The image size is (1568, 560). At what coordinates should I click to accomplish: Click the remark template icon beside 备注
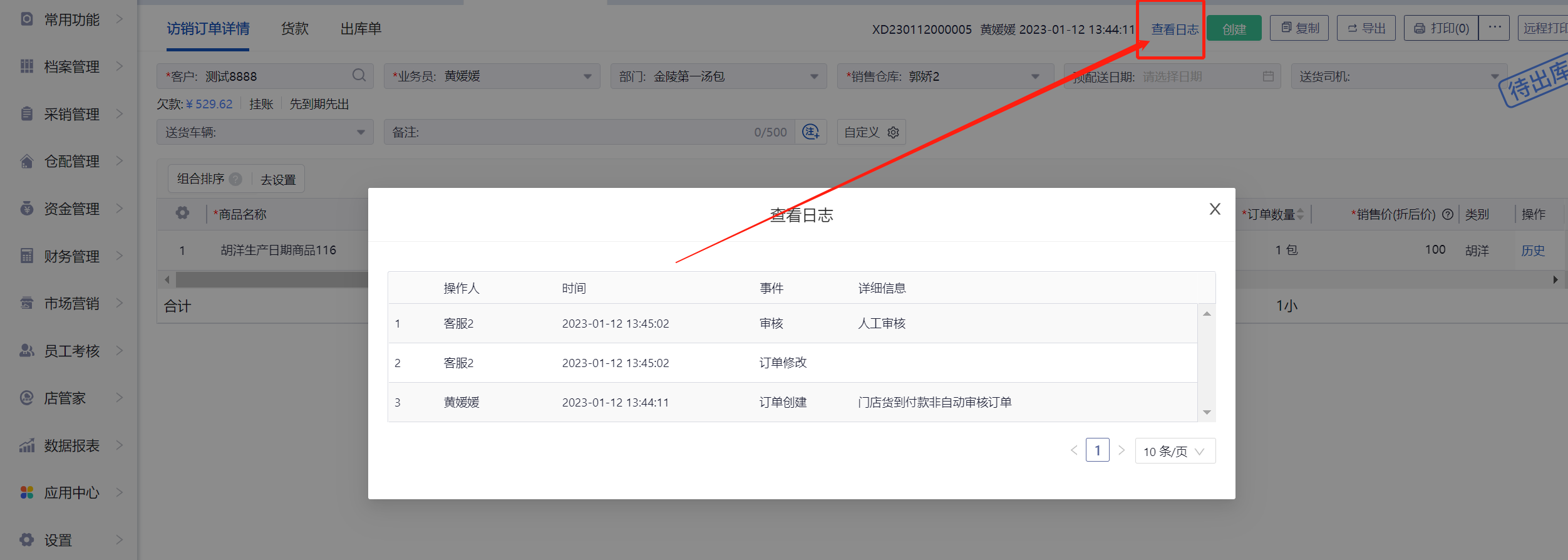(811, 132)
